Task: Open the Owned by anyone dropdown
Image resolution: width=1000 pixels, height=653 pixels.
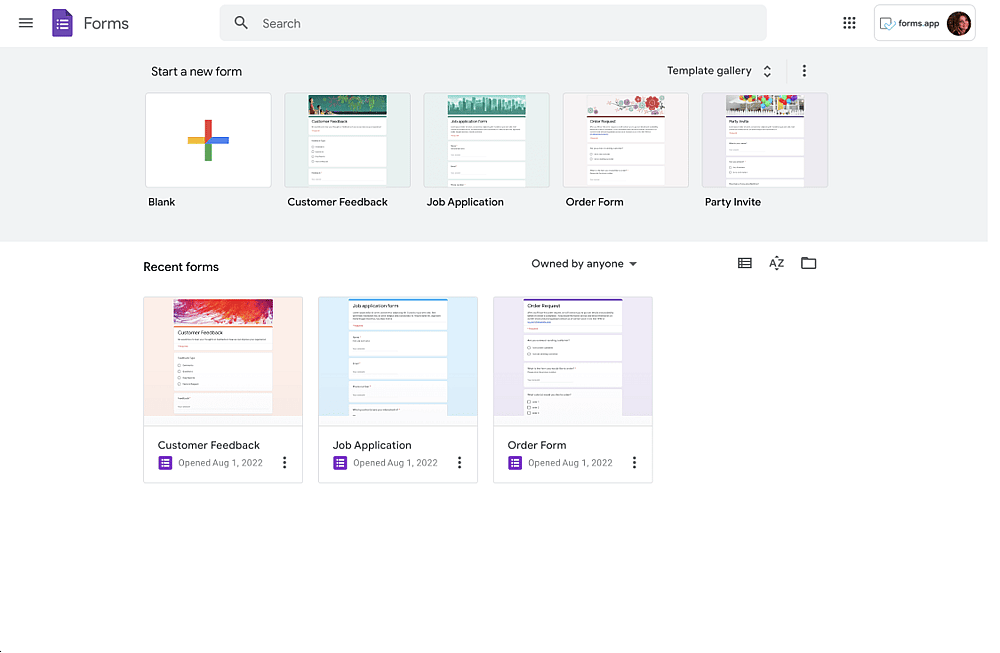Action: (584, 264)
